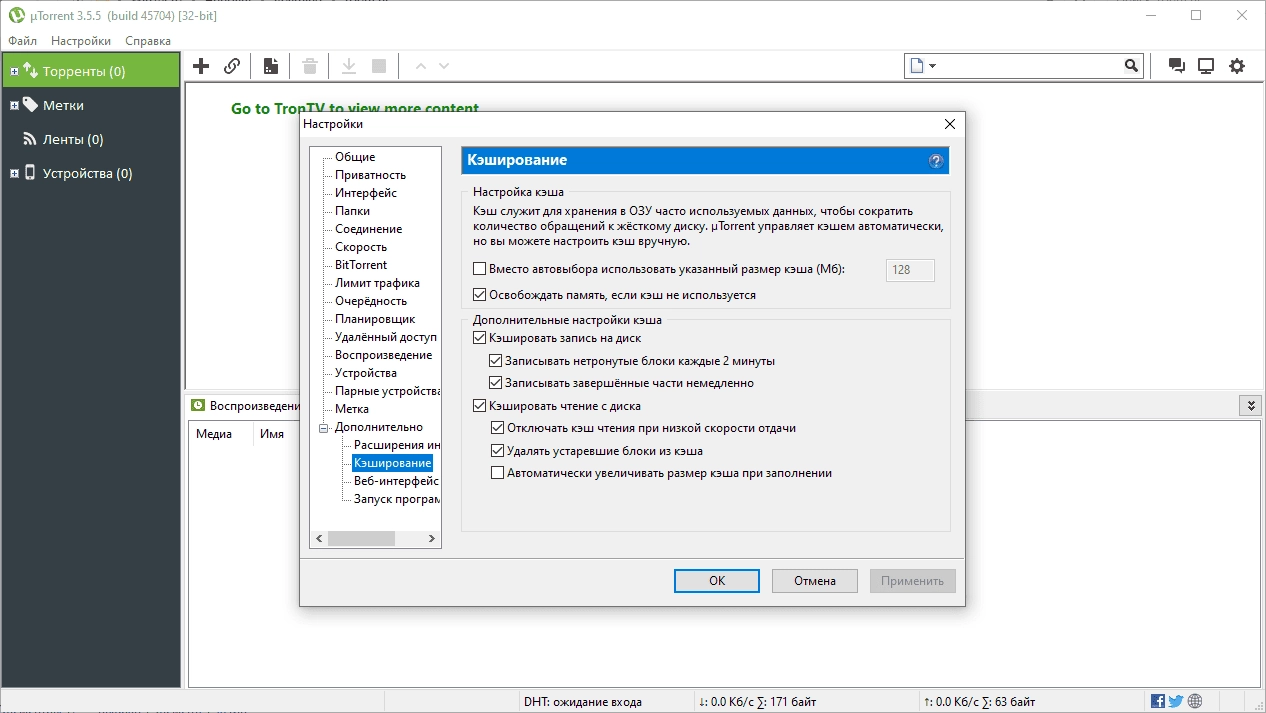Expand the Метки sidebar node
This screenshot has width=1266, height=713.
(x=14, y=105)
